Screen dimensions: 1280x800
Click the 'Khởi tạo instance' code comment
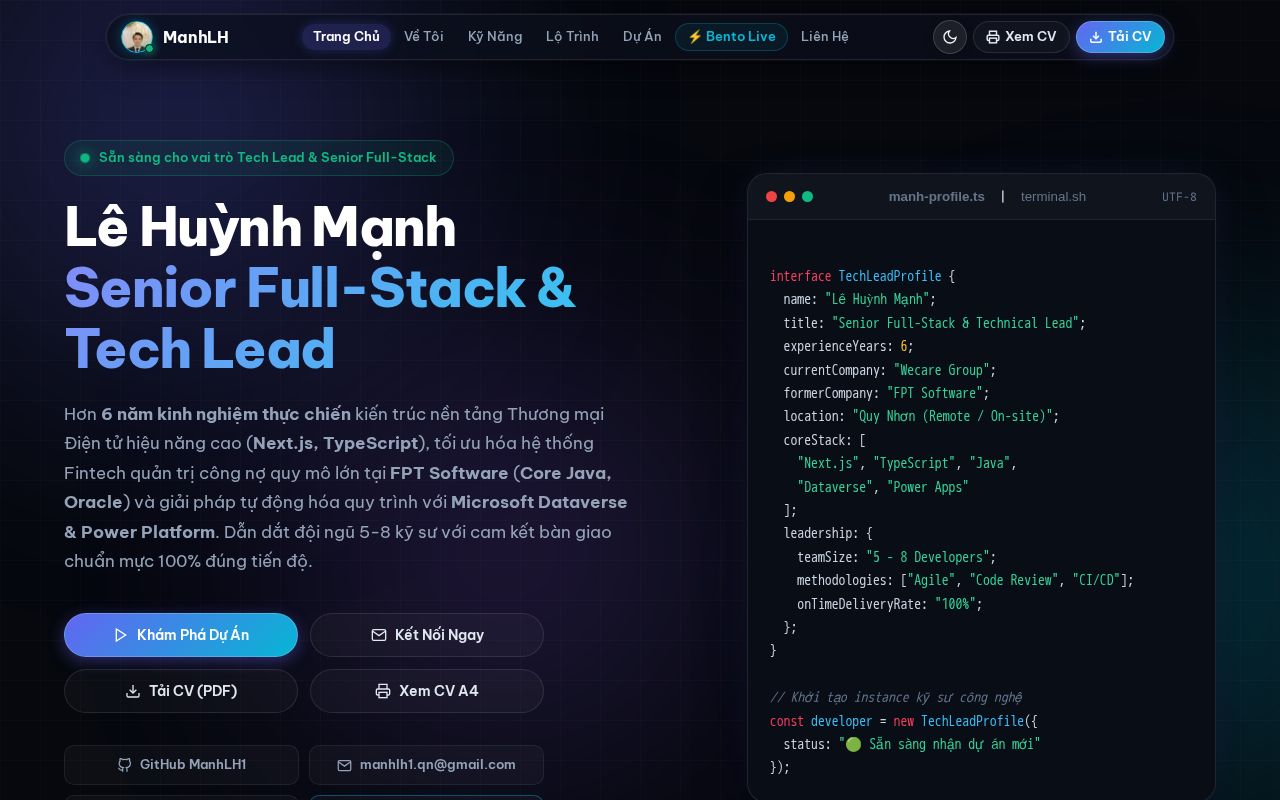896,697
